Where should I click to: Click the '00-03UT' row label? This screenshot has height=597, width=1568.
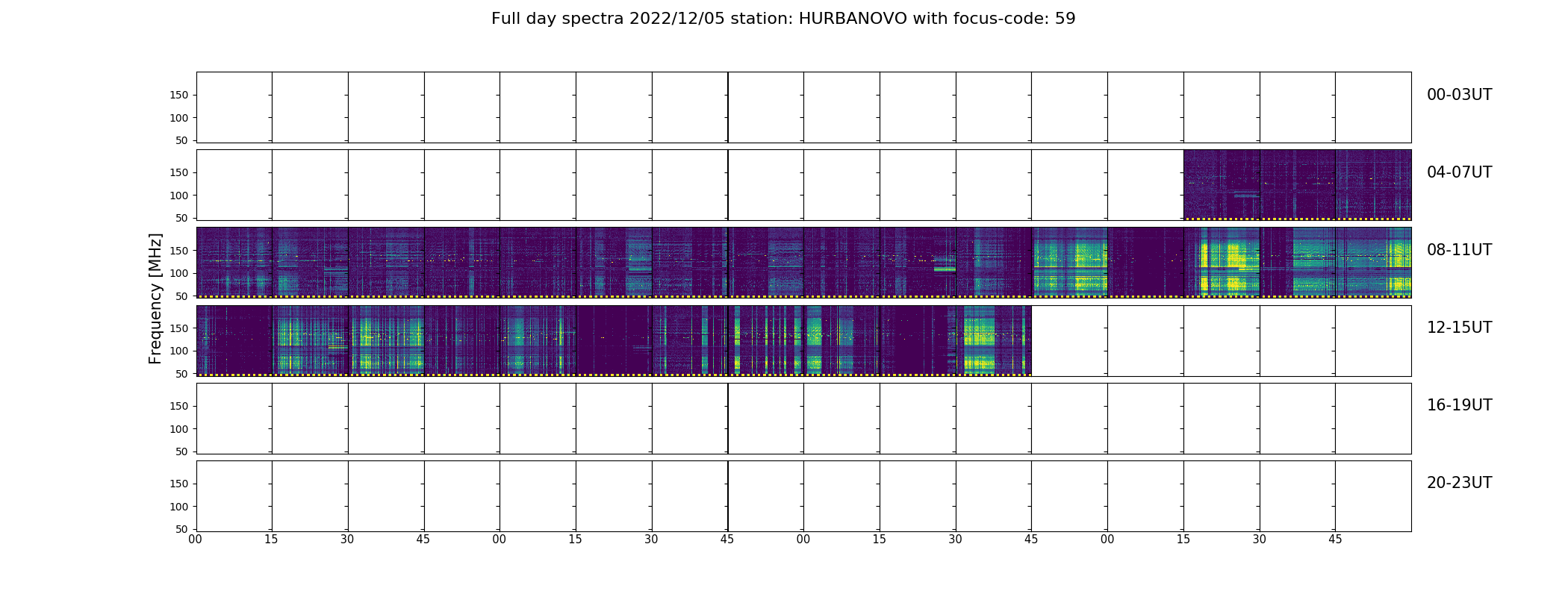coord(1459,95)
